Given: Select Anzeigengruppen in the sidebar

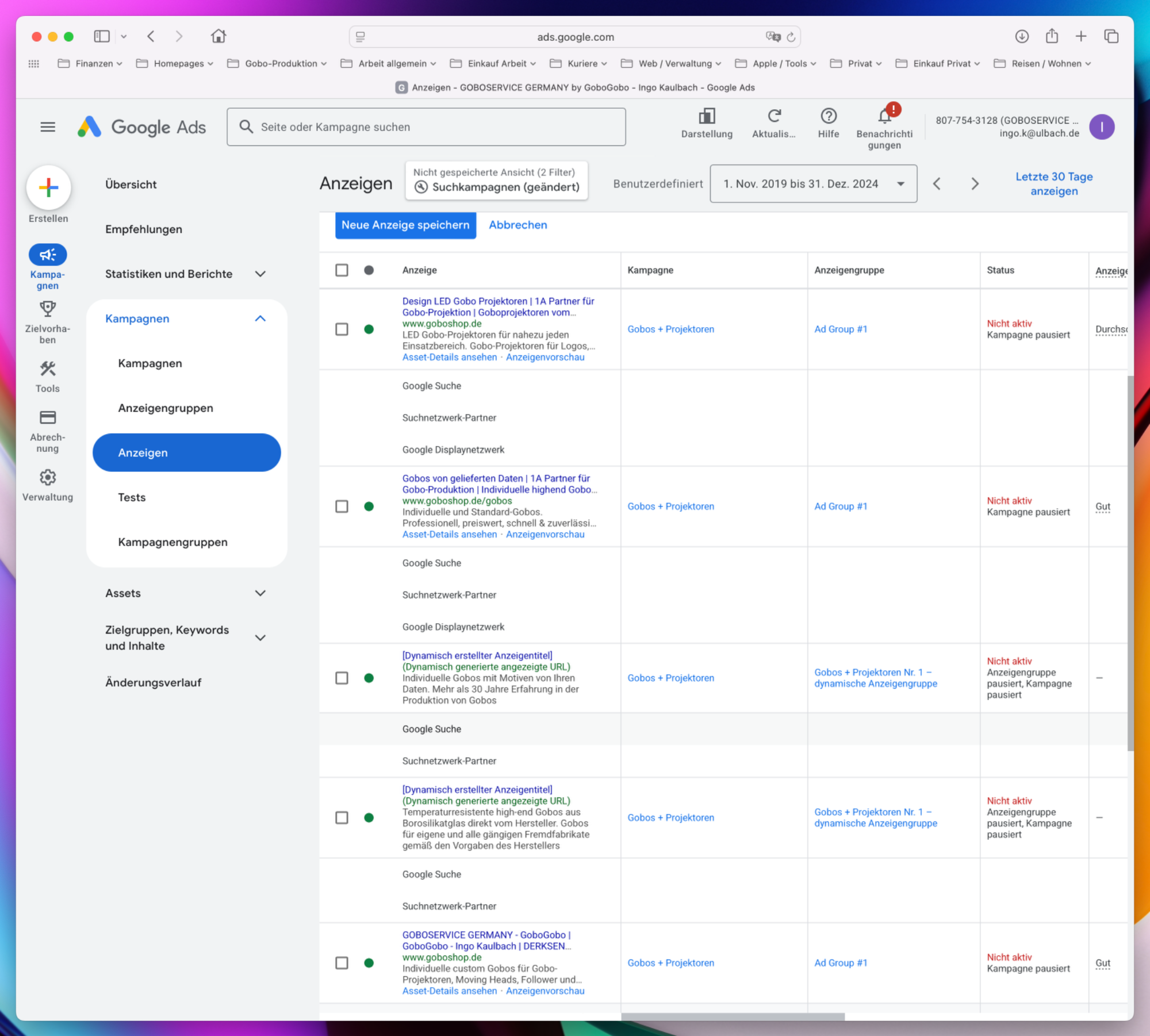Looking at the screenshot, I should click(166, 408).
